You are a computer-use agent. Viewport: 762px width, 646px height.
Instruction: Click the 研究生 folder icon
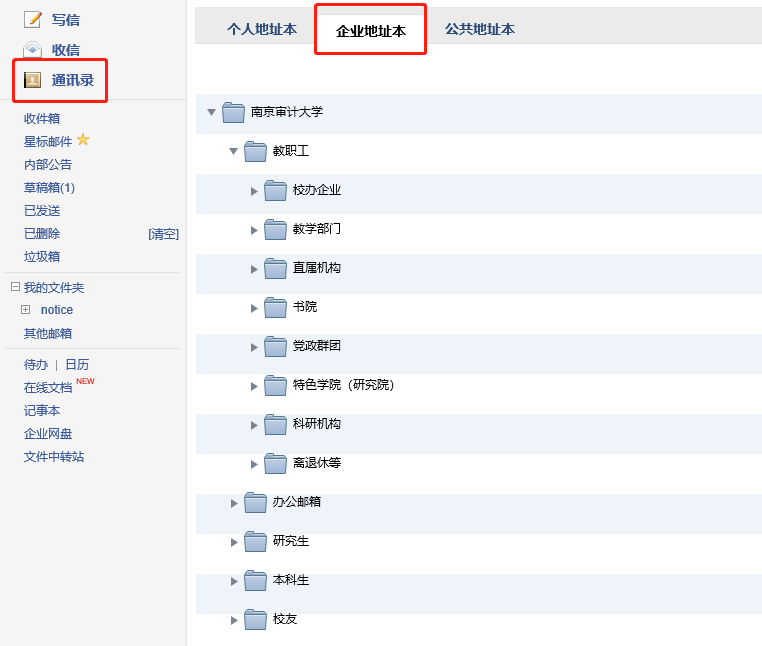point(255,542)
